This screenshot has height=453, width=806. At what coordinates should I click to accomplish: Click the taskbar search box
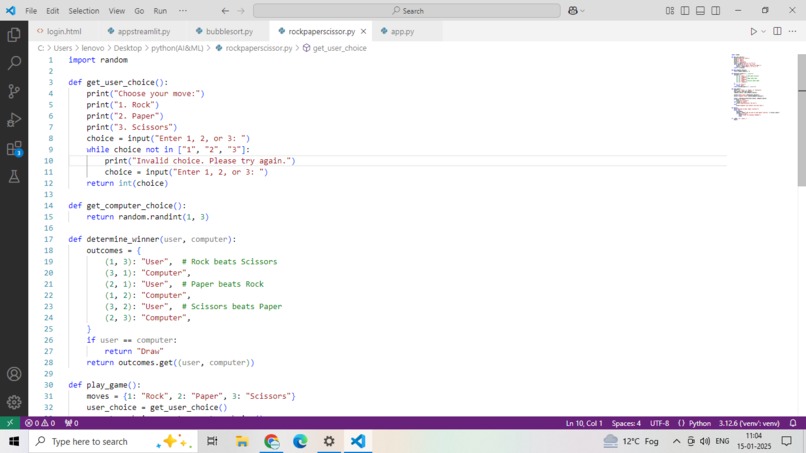pos(113,441)
